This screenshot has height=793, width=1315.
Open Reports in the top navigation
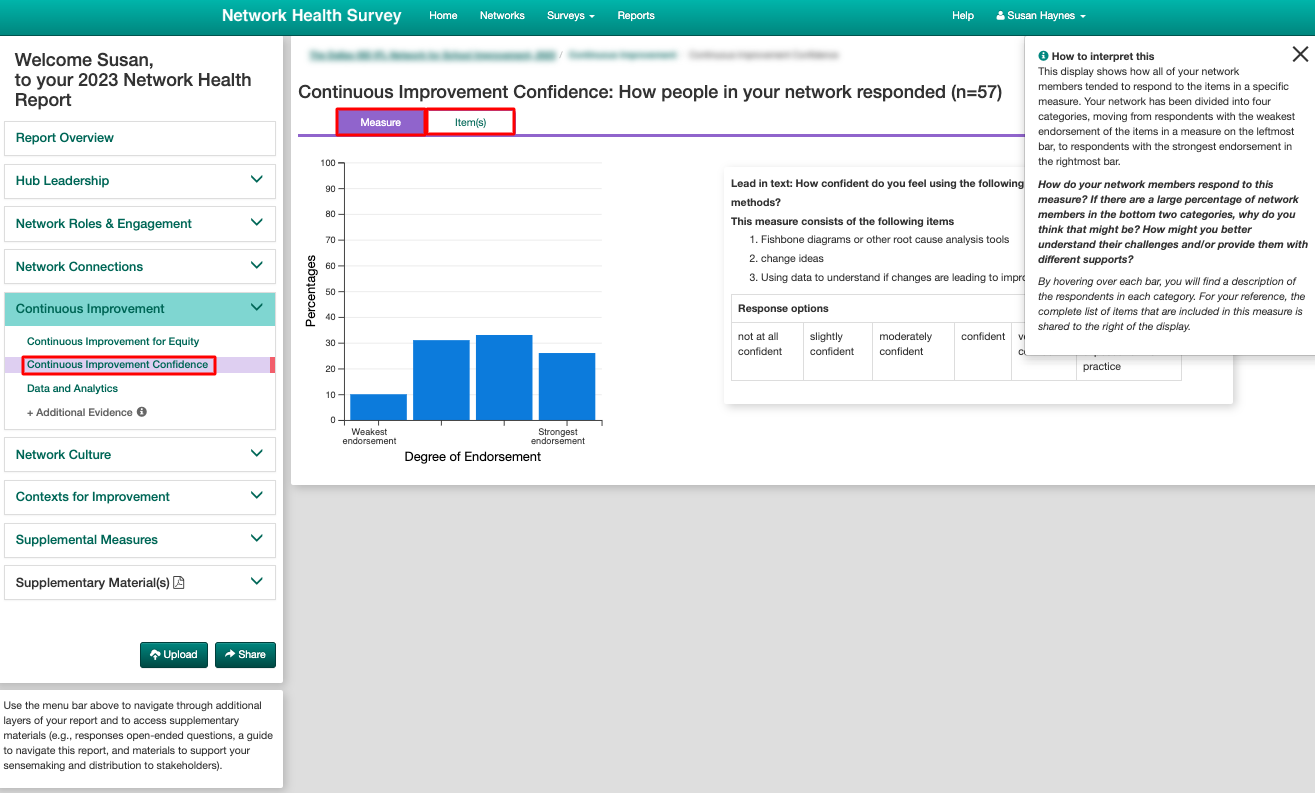point(636,16)
